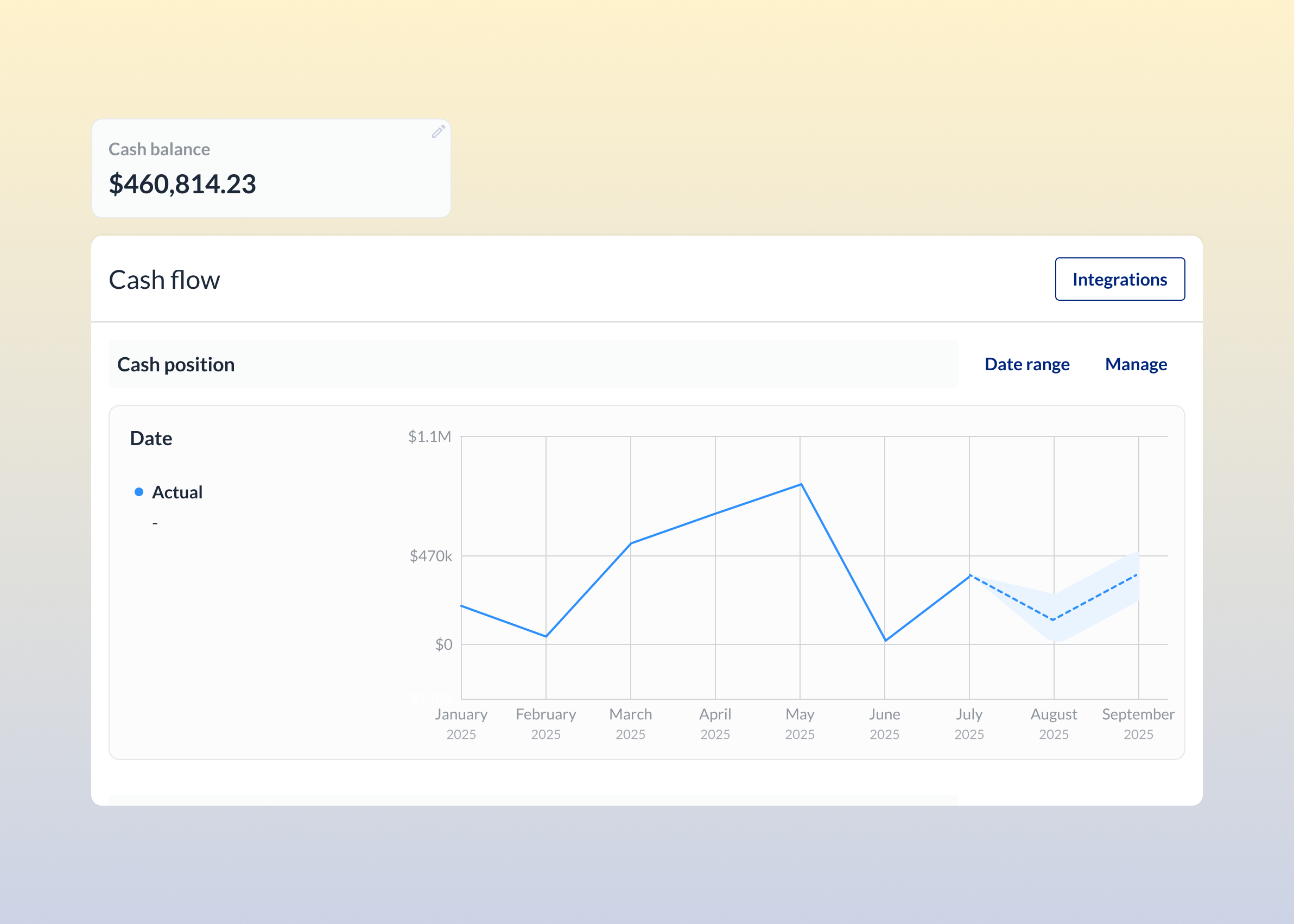Toggle the Actual series visibility

[x=177, y=491]
